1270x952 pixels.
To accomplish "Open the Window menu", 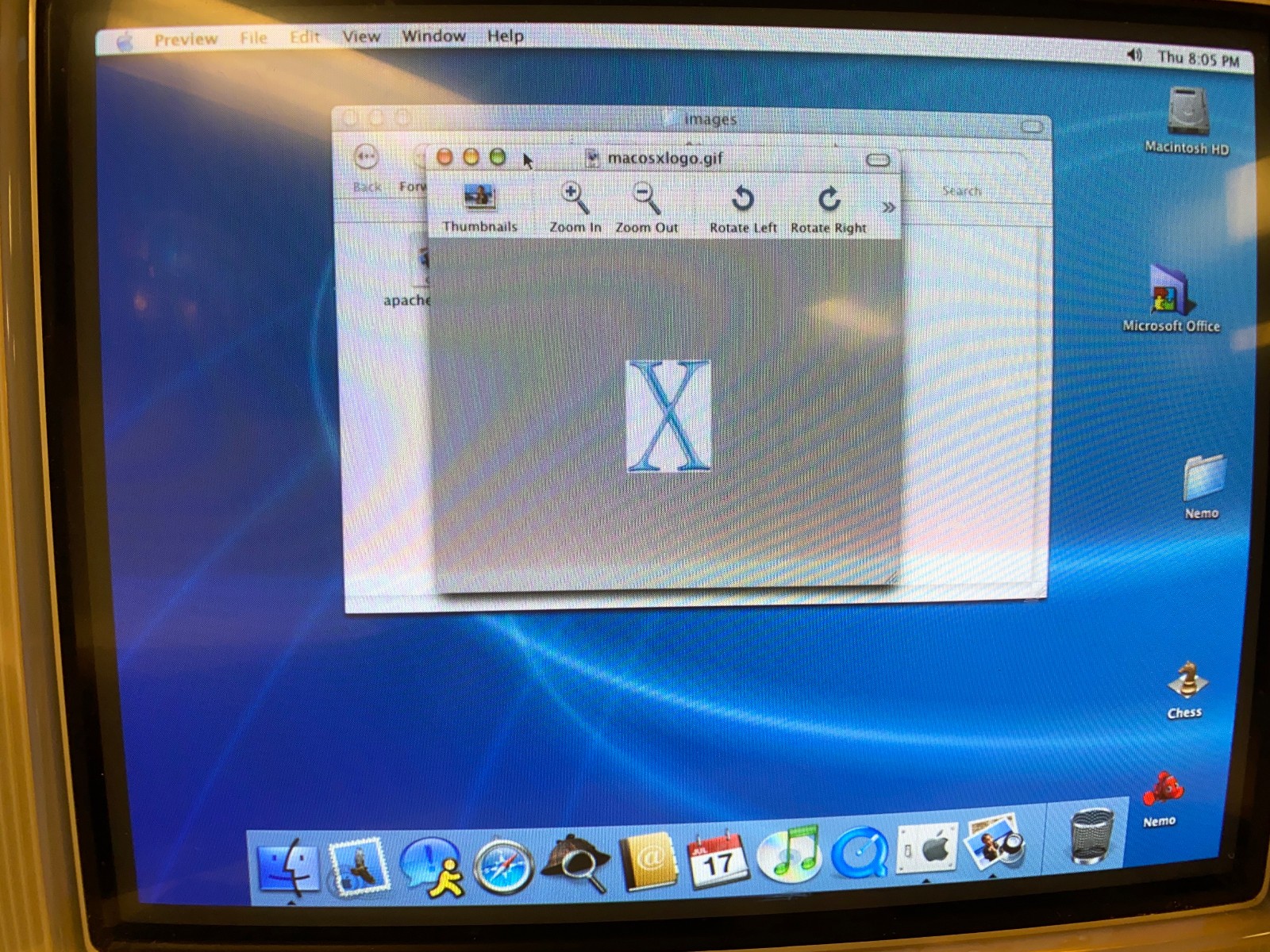I will 433,36.
